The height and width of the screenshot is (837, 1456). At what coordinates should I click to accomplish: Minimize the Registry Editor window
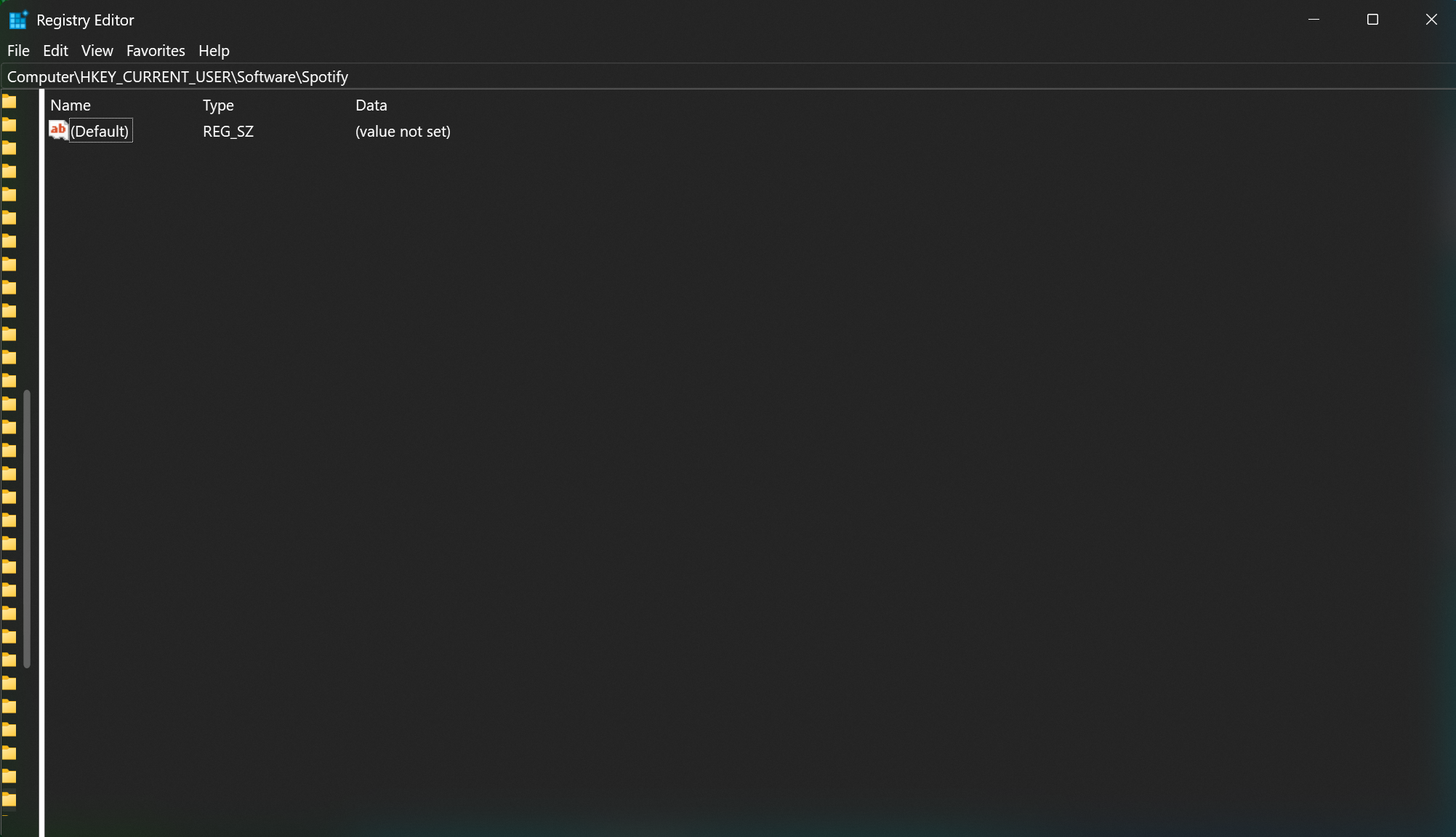click(1314, 20)
